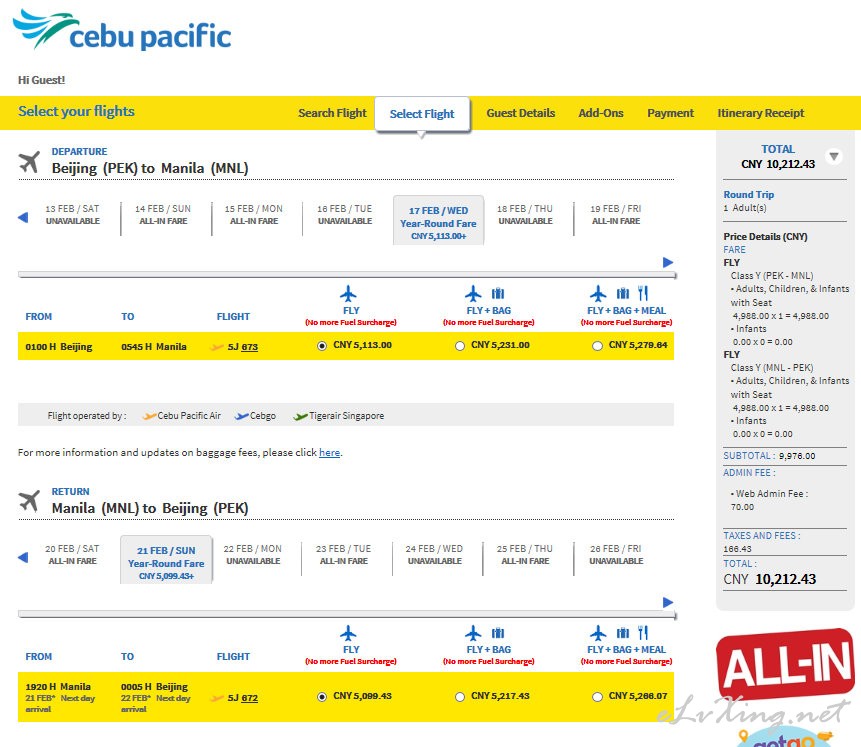Click the Round Trip label in summary

[x=748, y=194]
